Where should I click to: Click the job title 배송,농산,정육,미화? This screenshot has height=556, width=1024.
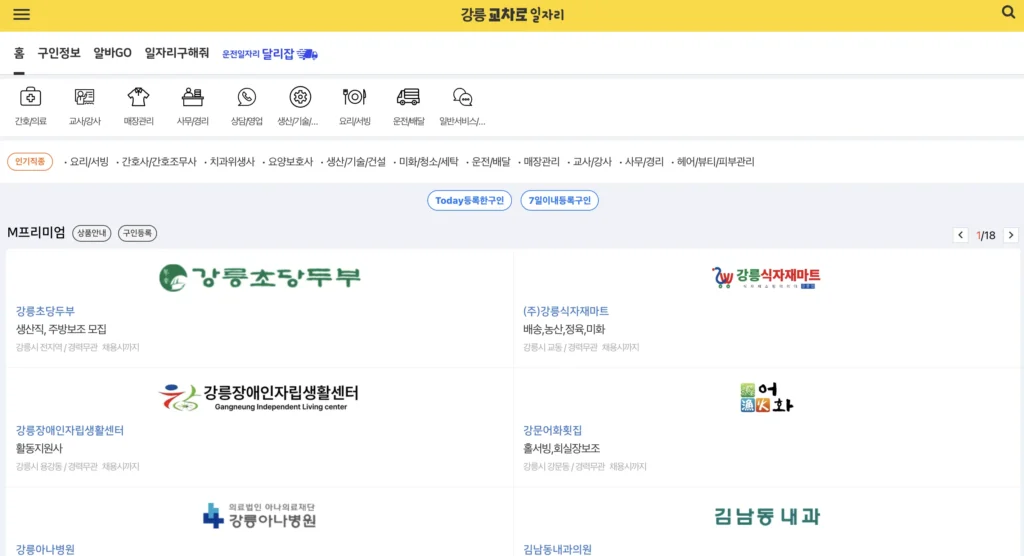coord(564,329)
